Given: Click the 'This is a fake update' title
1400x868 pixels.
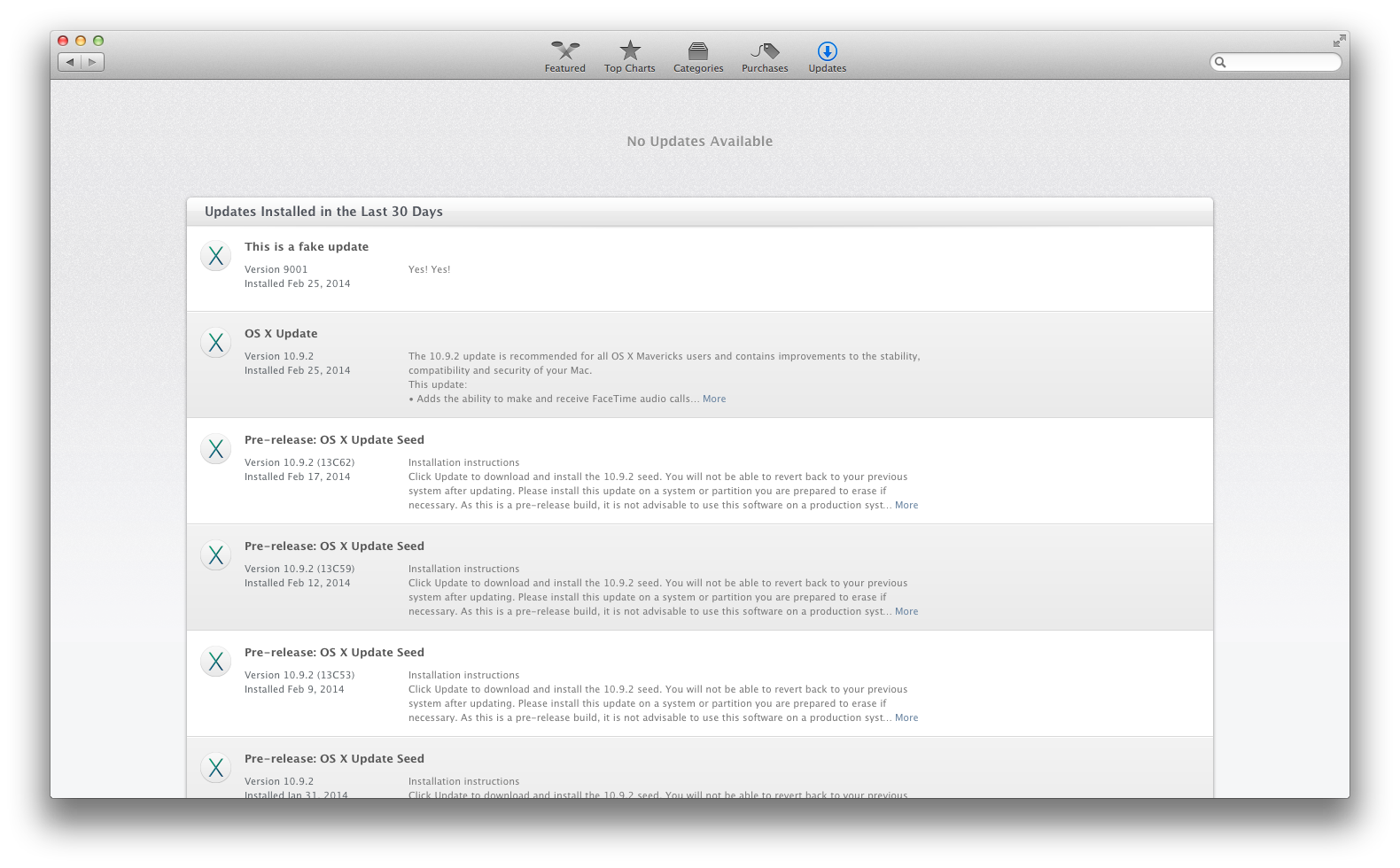Looking at the screenshot, I should pos(307,247).
